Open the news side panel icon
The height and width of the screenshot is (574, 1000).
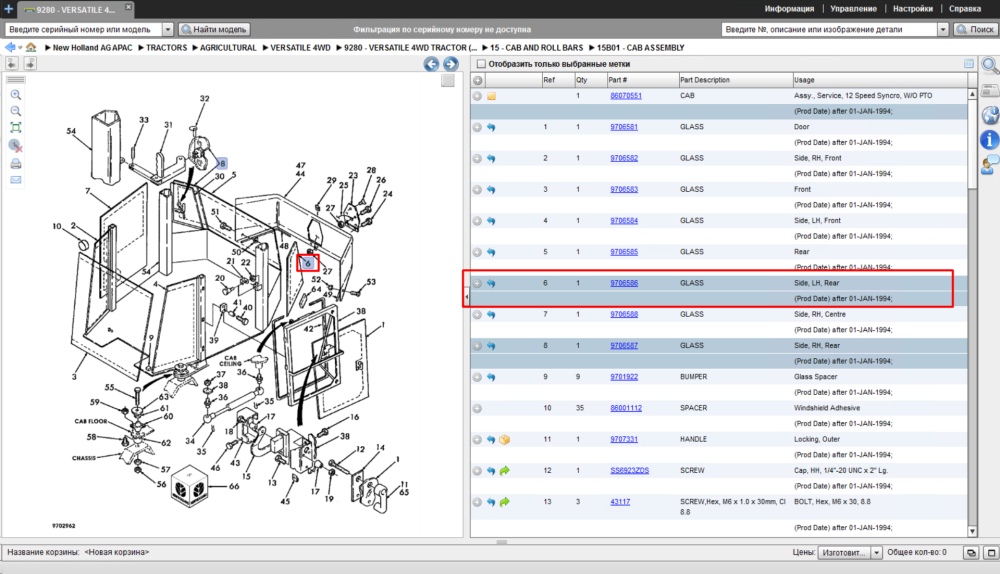click(x=990, y=91)
